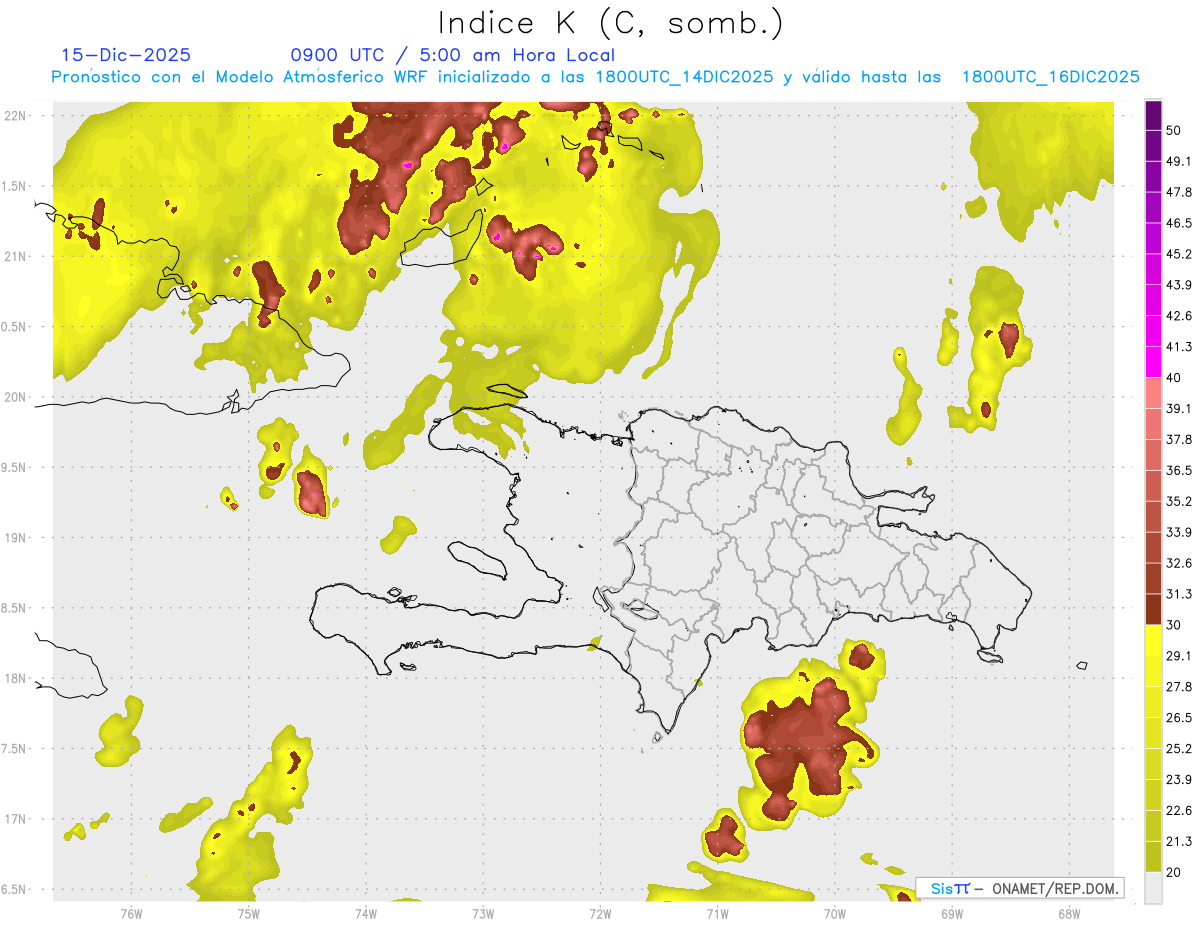The image size is (1200, 927).
Task: Click the "32.6" value on the color scale
Action: click(x=1179, y=563)
